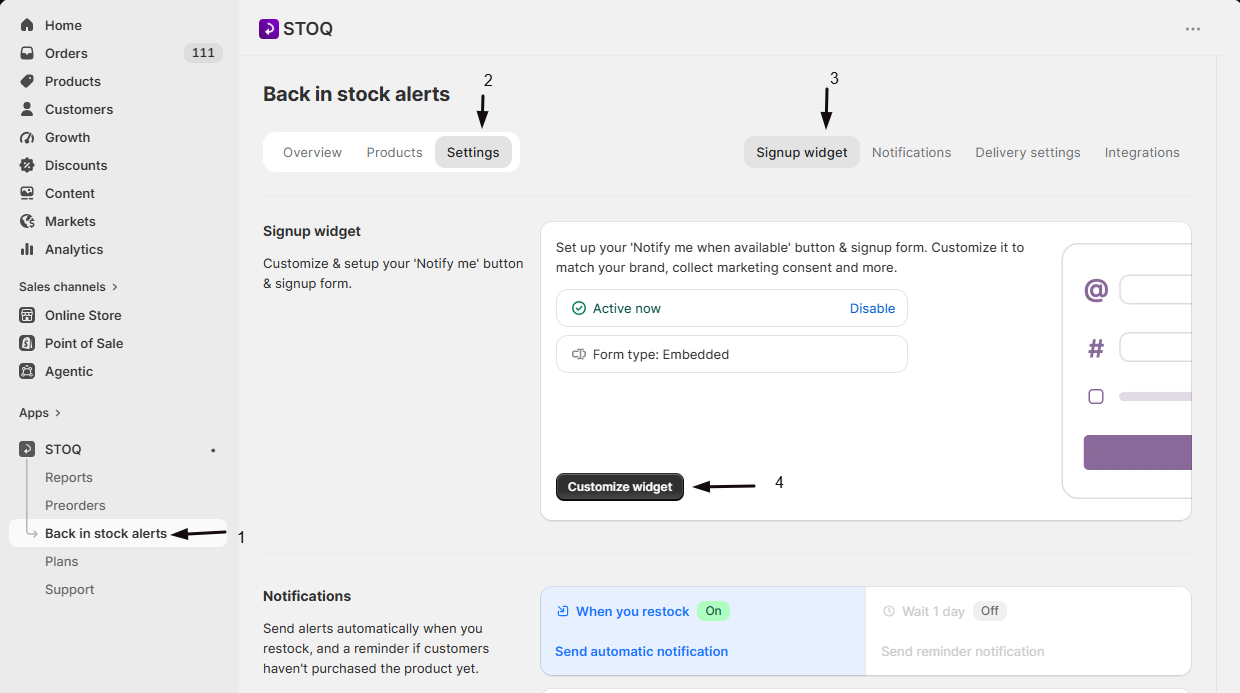Click the Customers person icon

(x=27, y=109)
